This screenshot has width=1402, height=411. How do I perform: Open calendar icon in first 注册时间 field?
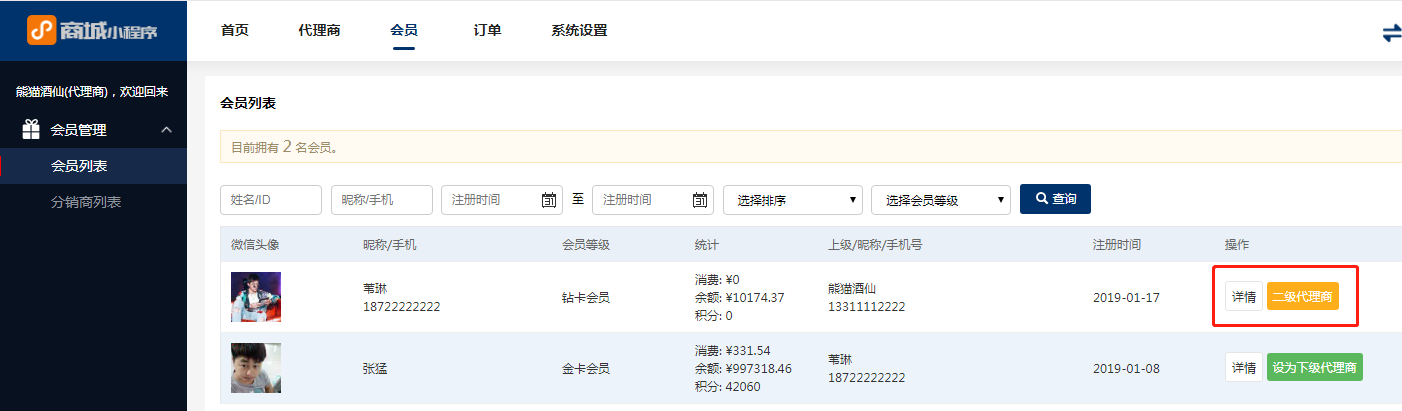[549, 200]
